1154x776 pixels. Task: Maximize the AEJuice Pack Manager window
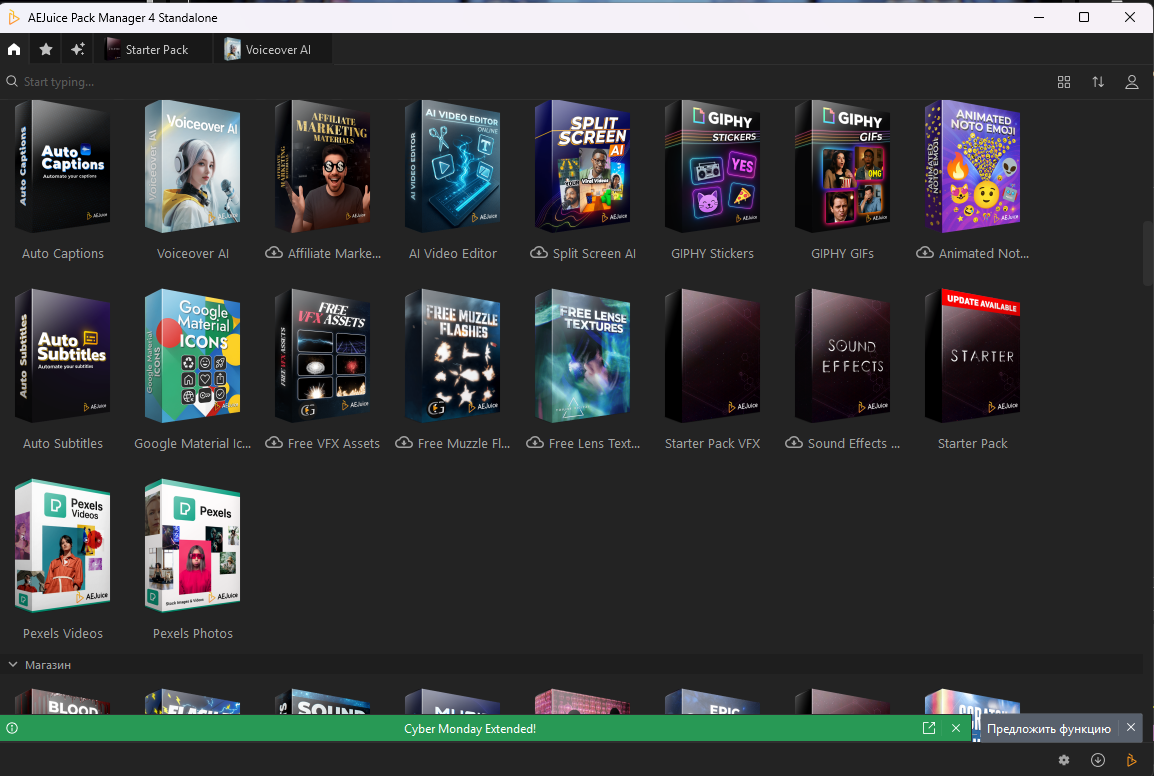[x=1084, y=17]
